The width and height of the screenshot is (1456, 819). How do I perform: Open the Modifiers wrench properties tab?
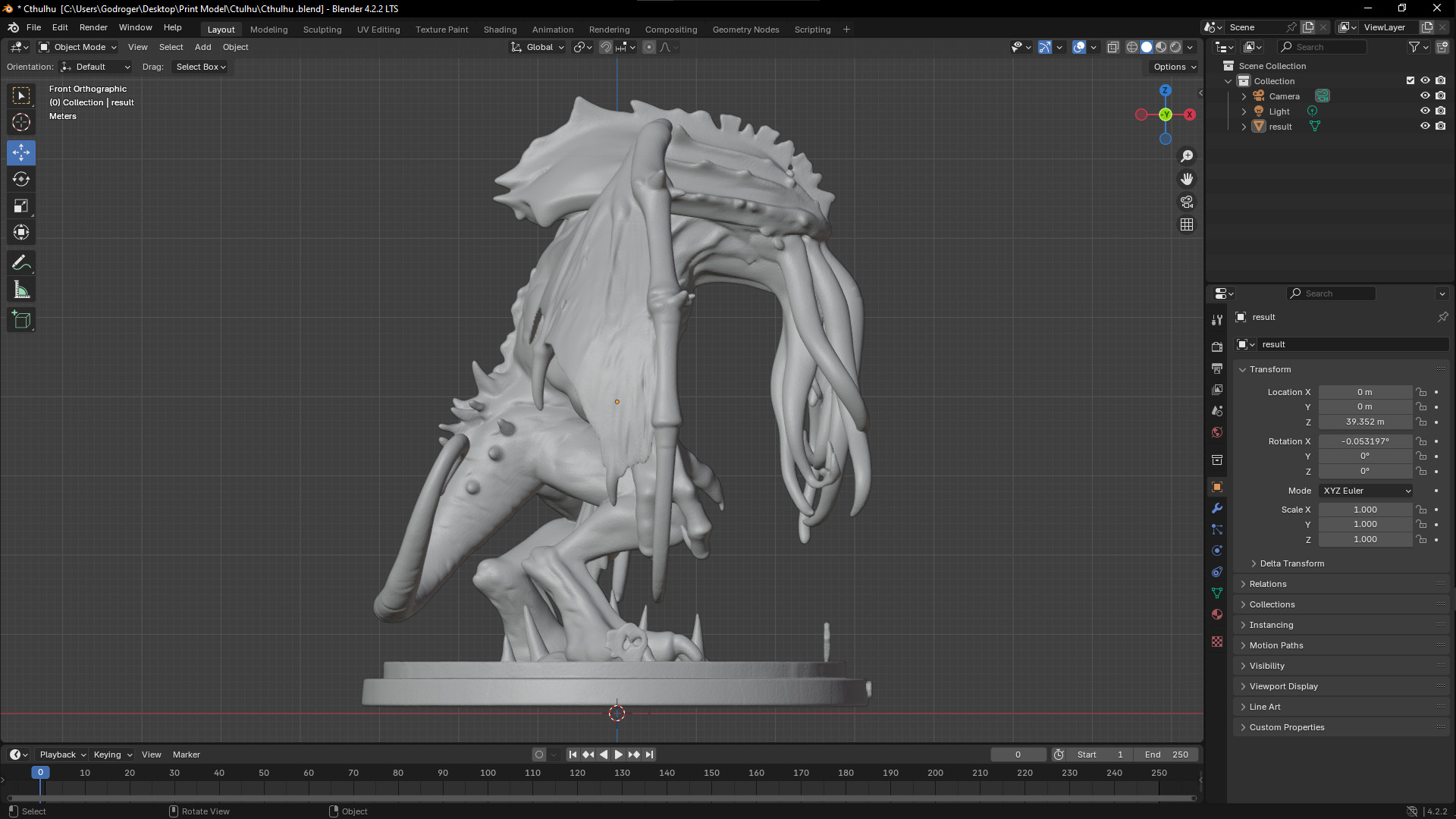click(1217, 508)
